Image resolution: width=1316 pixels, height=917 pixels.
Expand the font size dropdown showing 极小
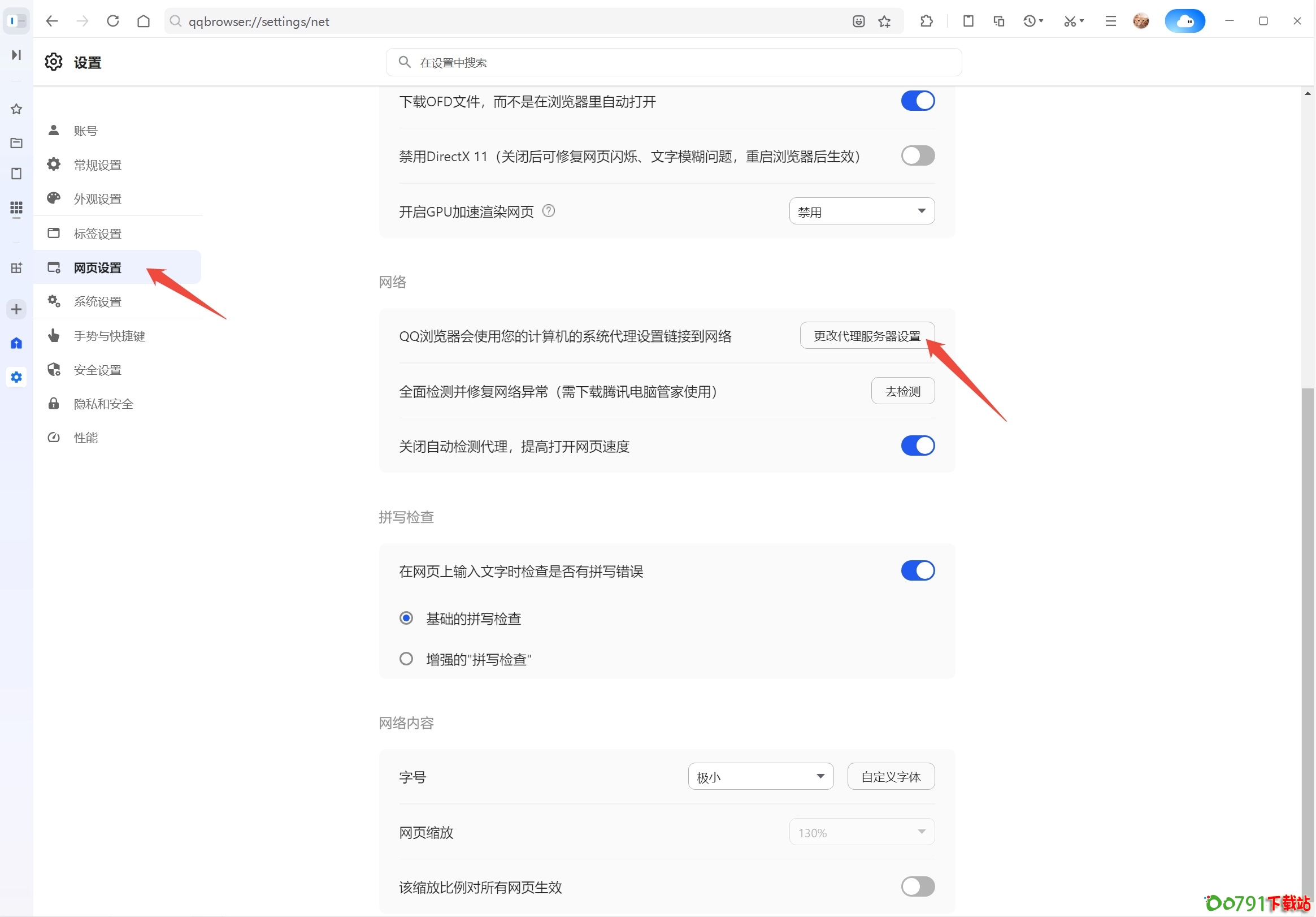pos(760,776)
